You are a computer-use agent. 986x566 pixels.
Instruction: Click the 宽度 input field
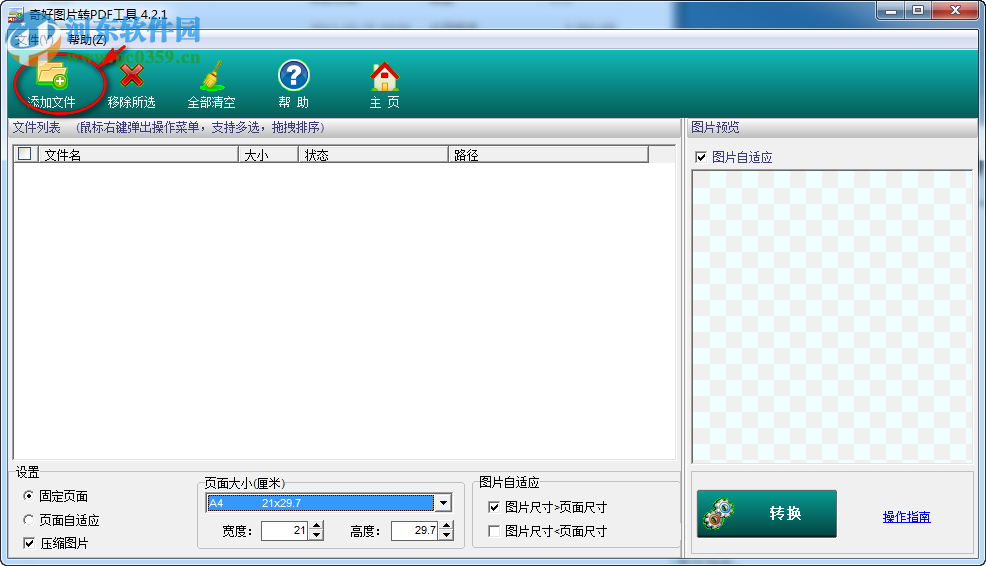pyautogui.click(x=284, y=530)
